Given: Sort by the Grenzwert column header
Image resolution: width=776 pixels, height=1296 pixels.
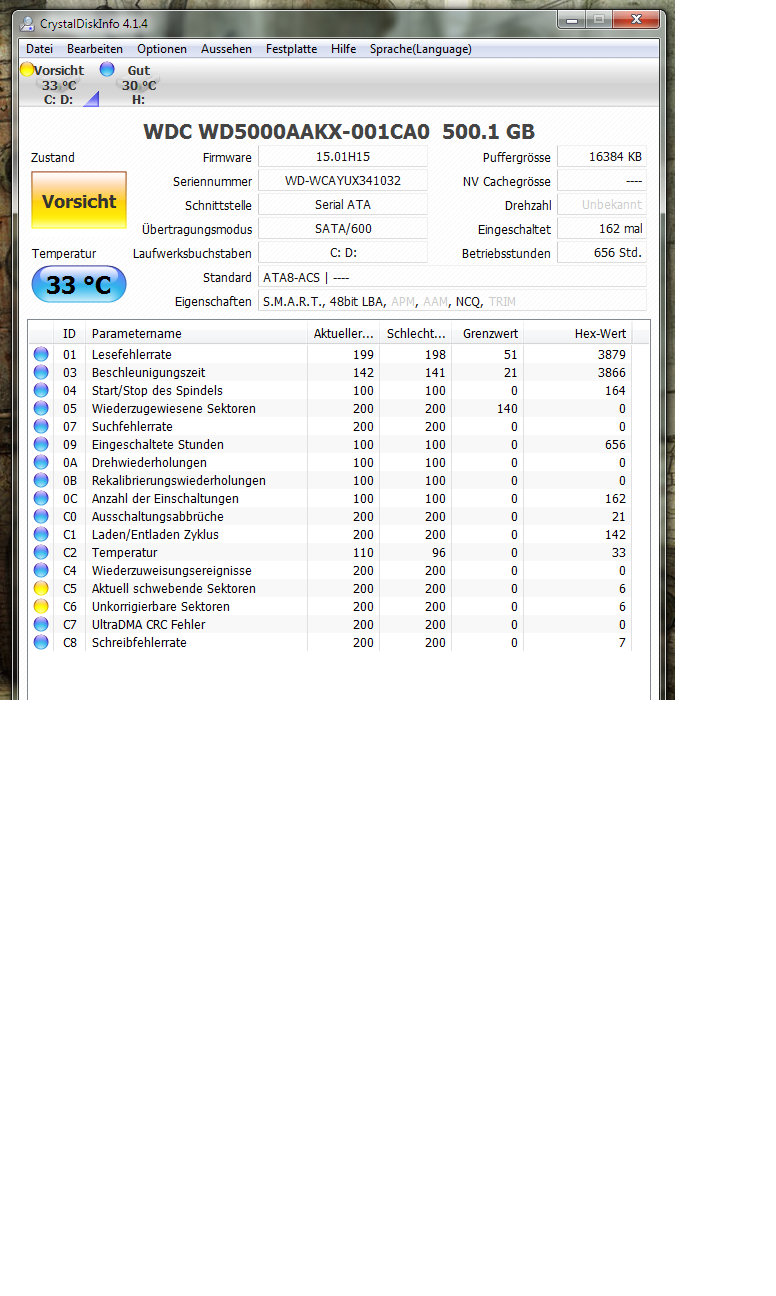Looking at the screenshot, I should [487, 334].
